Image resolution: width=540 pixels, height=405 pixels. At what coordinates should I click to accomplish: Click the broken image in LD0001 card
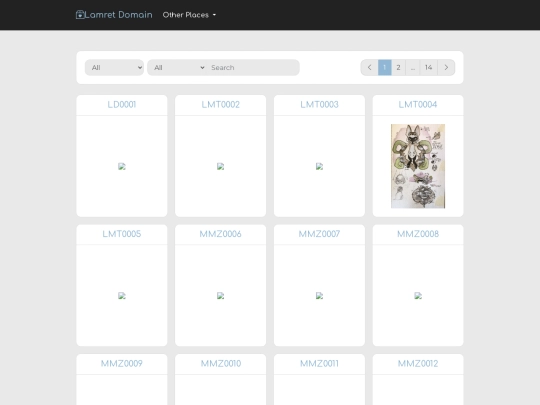click(122, 167)
